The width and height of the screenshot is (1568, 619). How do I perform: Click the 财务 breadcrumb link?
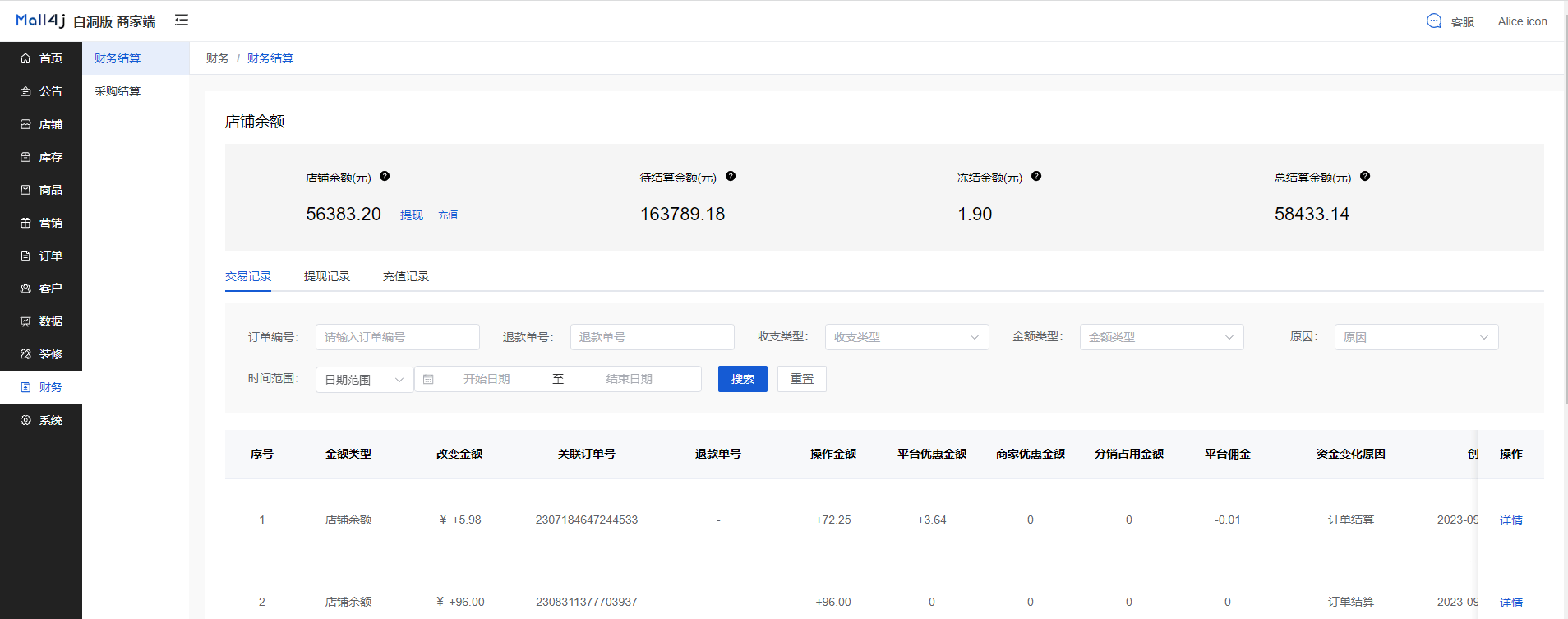click(x=218, y=58)
